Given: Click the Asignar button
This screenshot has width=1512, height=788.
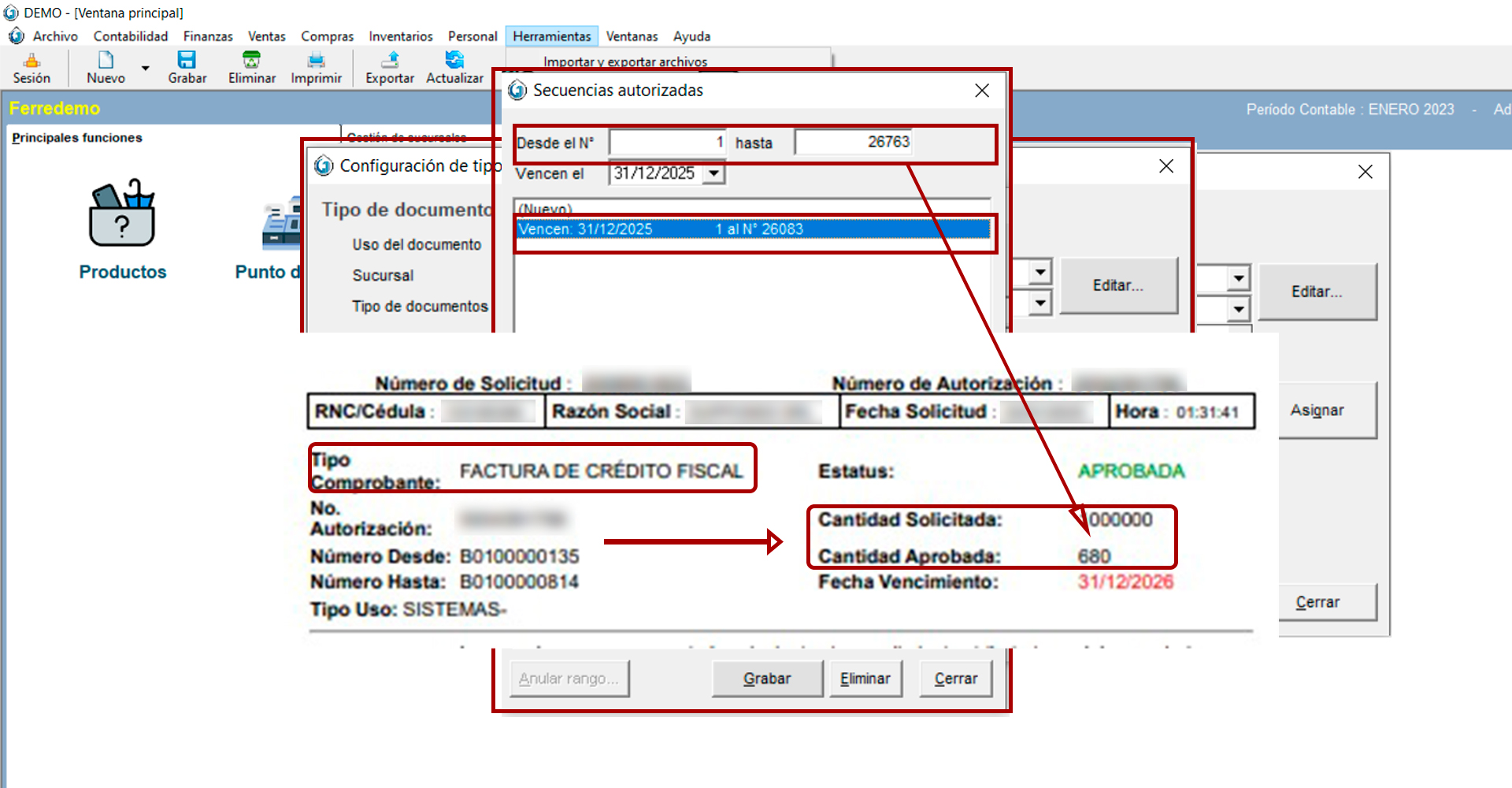Looking at the screenshot, I should [x=1317, y=411].
